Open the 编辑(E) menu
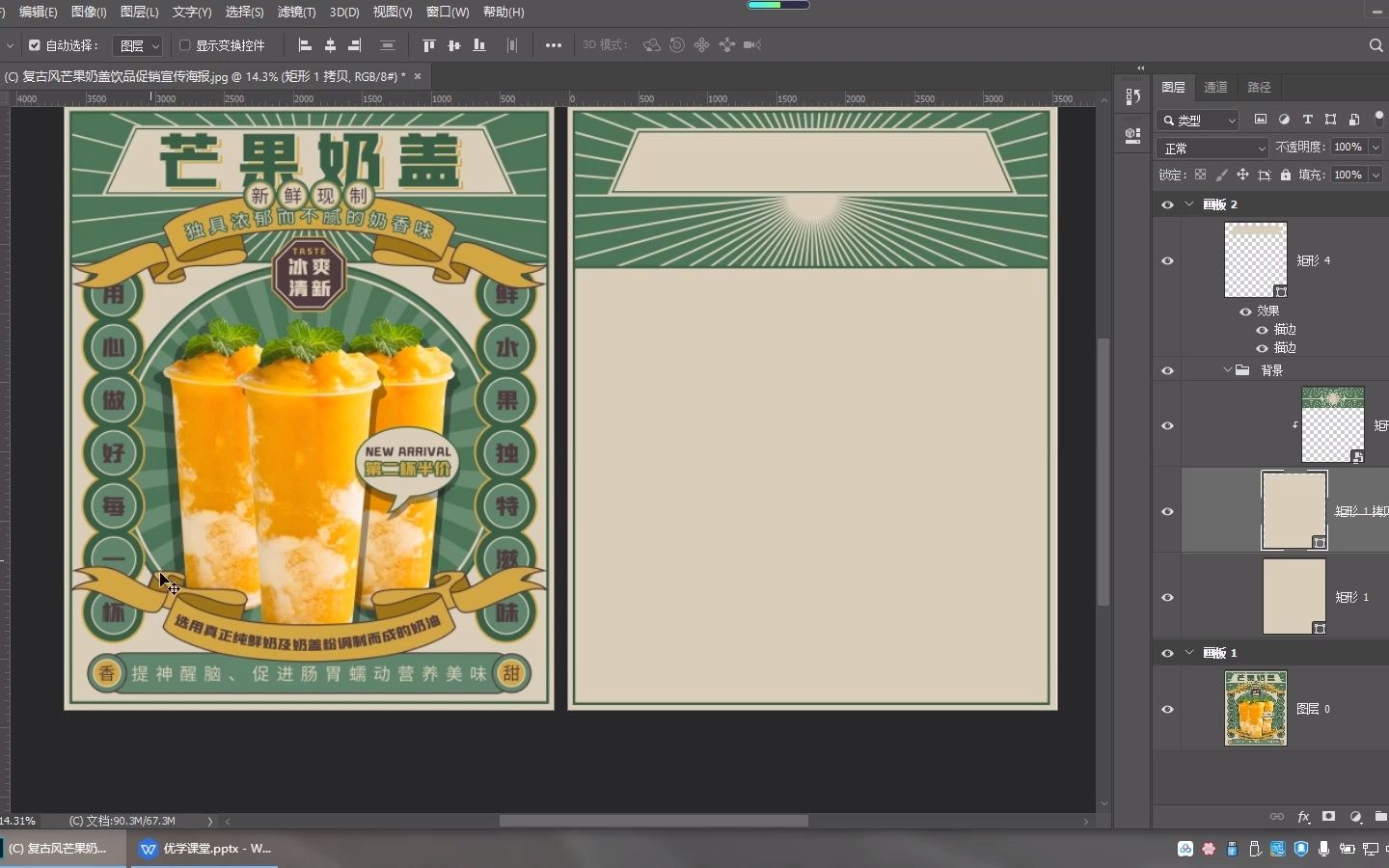This screenshot has height=868, width=1389. coord(39,12)
